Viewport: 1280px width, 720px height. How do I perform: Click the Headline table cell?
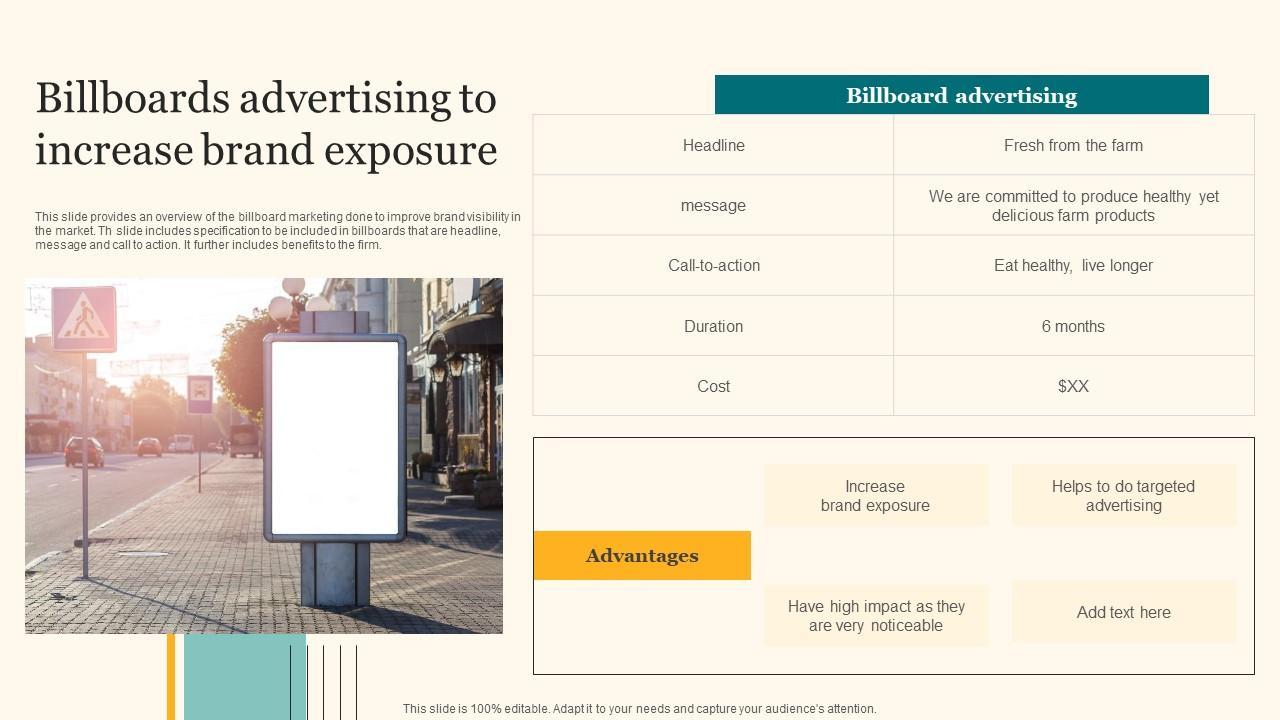tap(713, 145)
